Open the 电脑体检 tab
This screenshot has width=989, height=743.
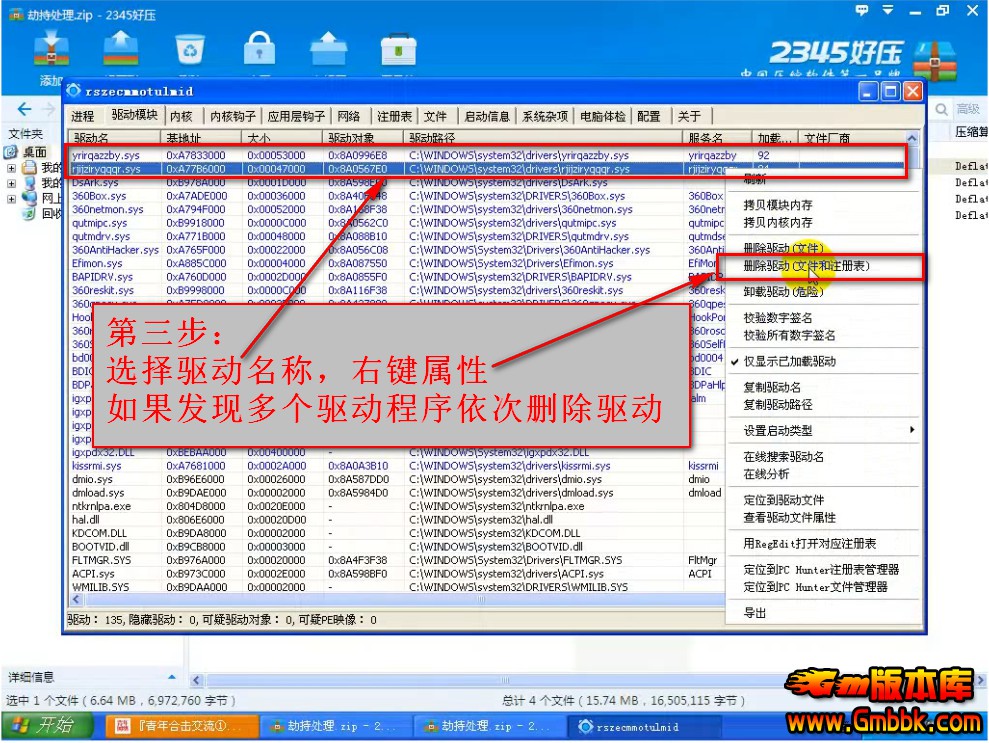coord(603,116)
